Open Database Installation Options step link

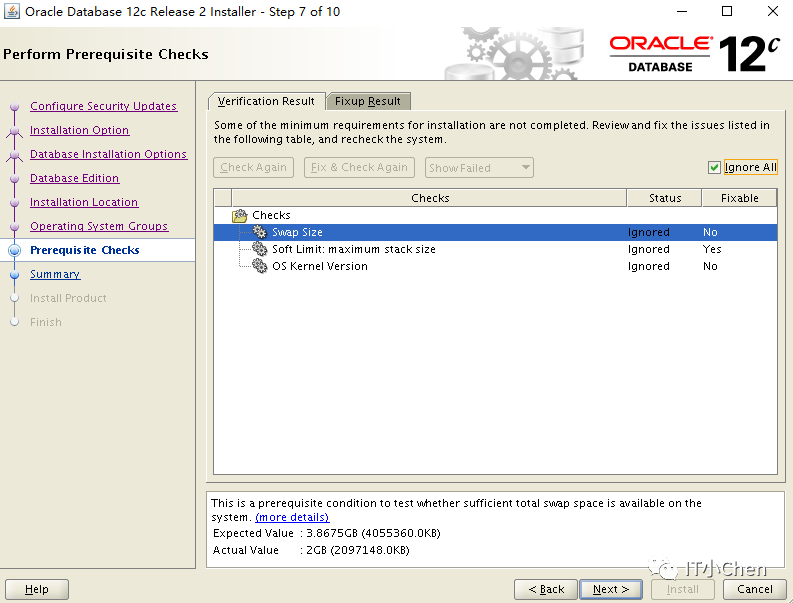[108, 154]
